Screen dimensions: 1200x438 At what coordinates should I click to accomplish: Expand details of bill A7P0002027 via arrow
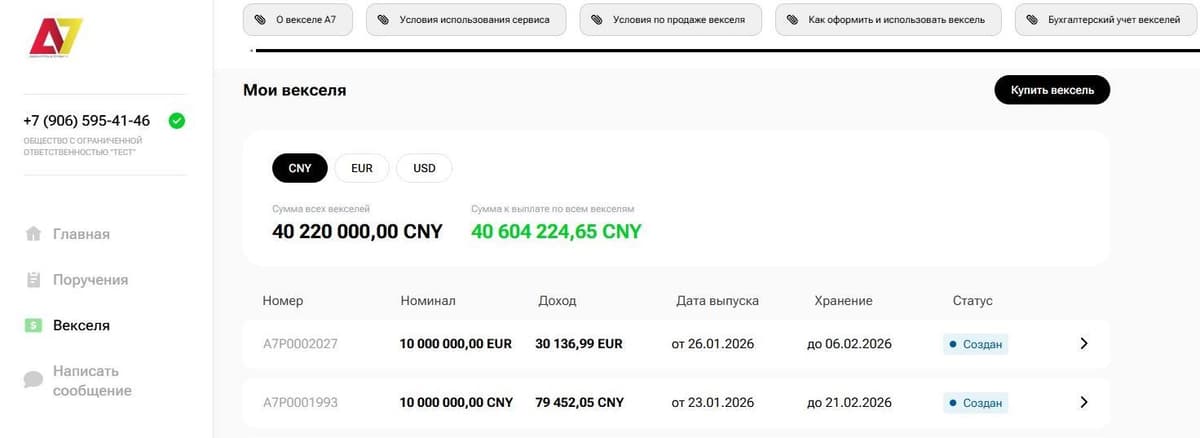click(x=1084, y=344)
